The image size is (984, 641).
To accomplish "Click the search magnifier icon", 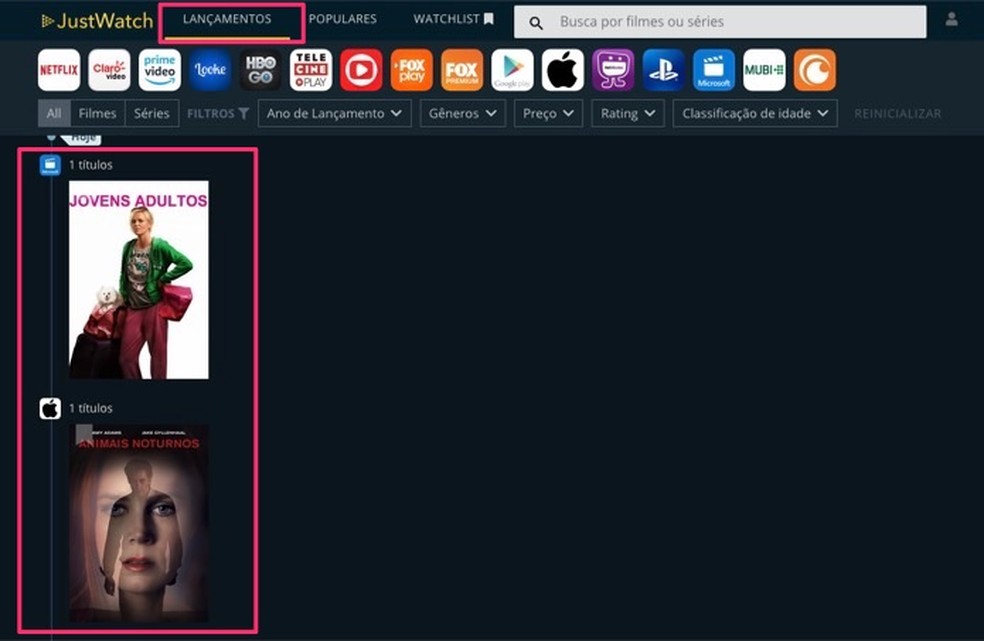I will [535, 23].
